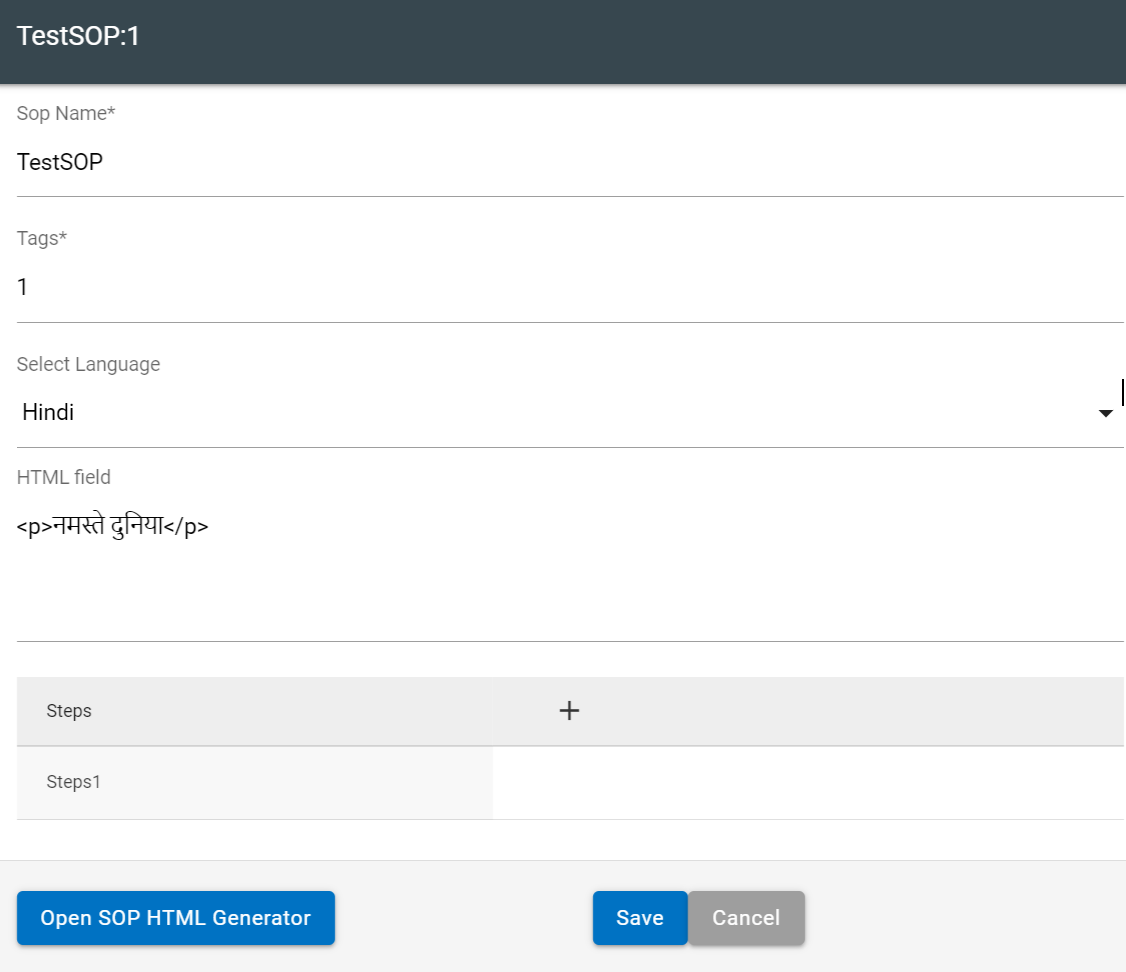
Task: Click the tag value 1
Action: pos(22,287)
